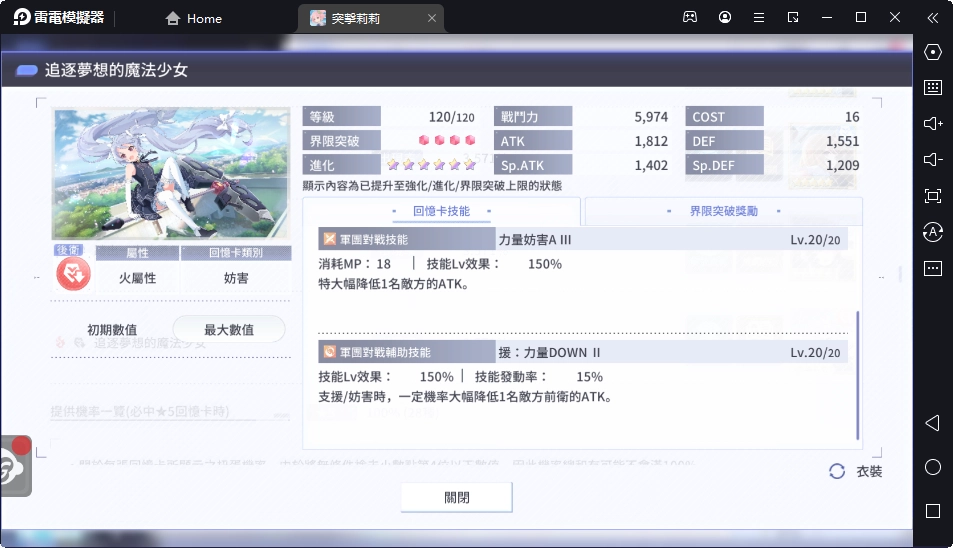The image size is (953, 548).
Task: Open the keyboard mapping icon in the sidebar
Action: click(x=932, y=87)
